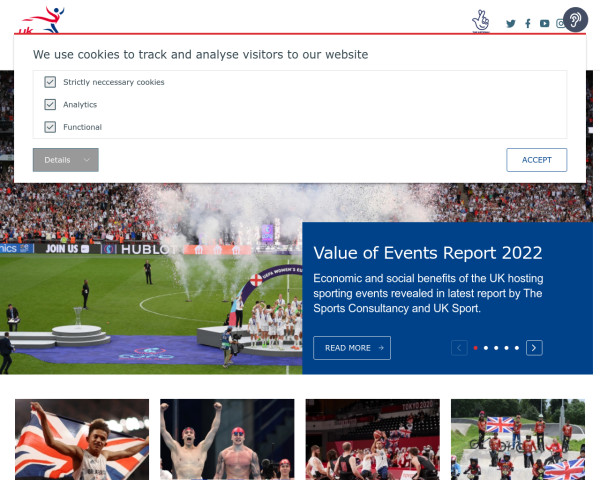Open the Facebook social link
Viewport: 600px width, 480px height.
[528, 23]
